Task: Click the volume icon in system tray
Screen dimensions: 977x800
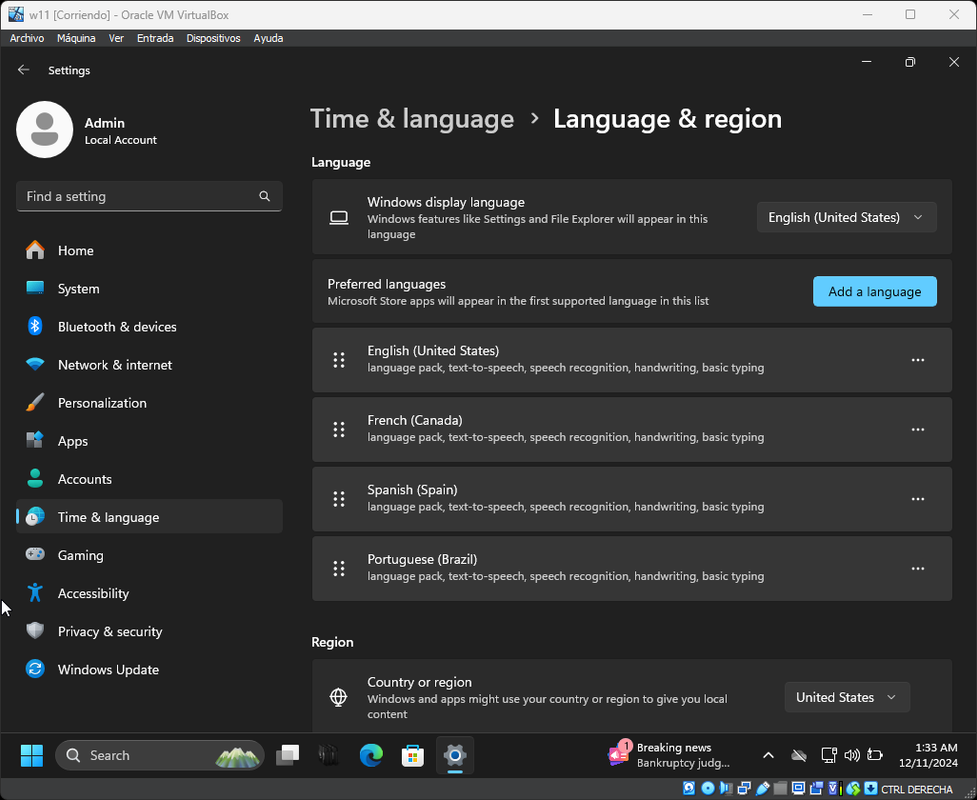Action: point(851,755)
